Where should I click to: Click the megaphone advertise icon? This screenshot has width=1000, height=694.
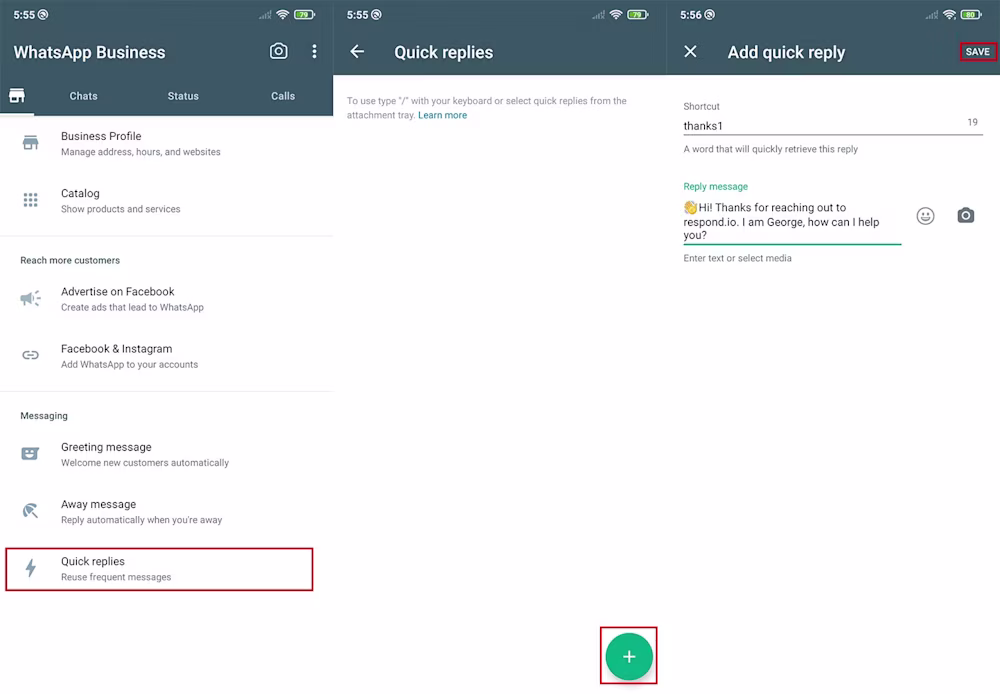click(x=30, y=298)
